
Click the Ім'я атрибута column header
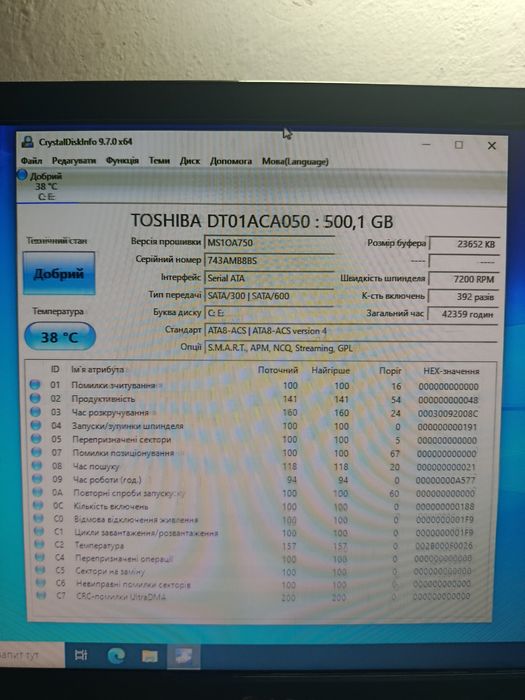[x=97, y=370]
